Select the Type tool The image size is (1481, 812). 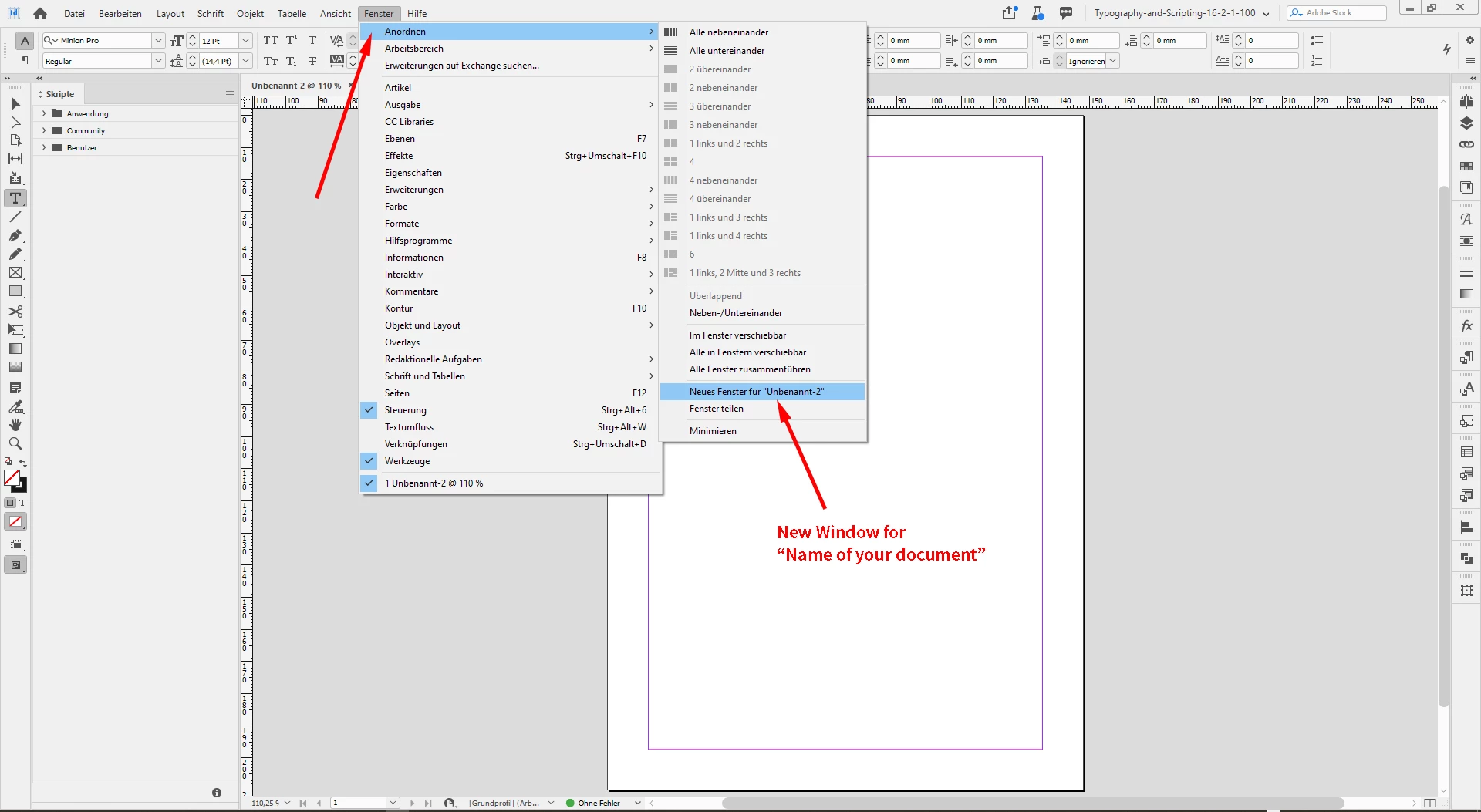[15, 198]
